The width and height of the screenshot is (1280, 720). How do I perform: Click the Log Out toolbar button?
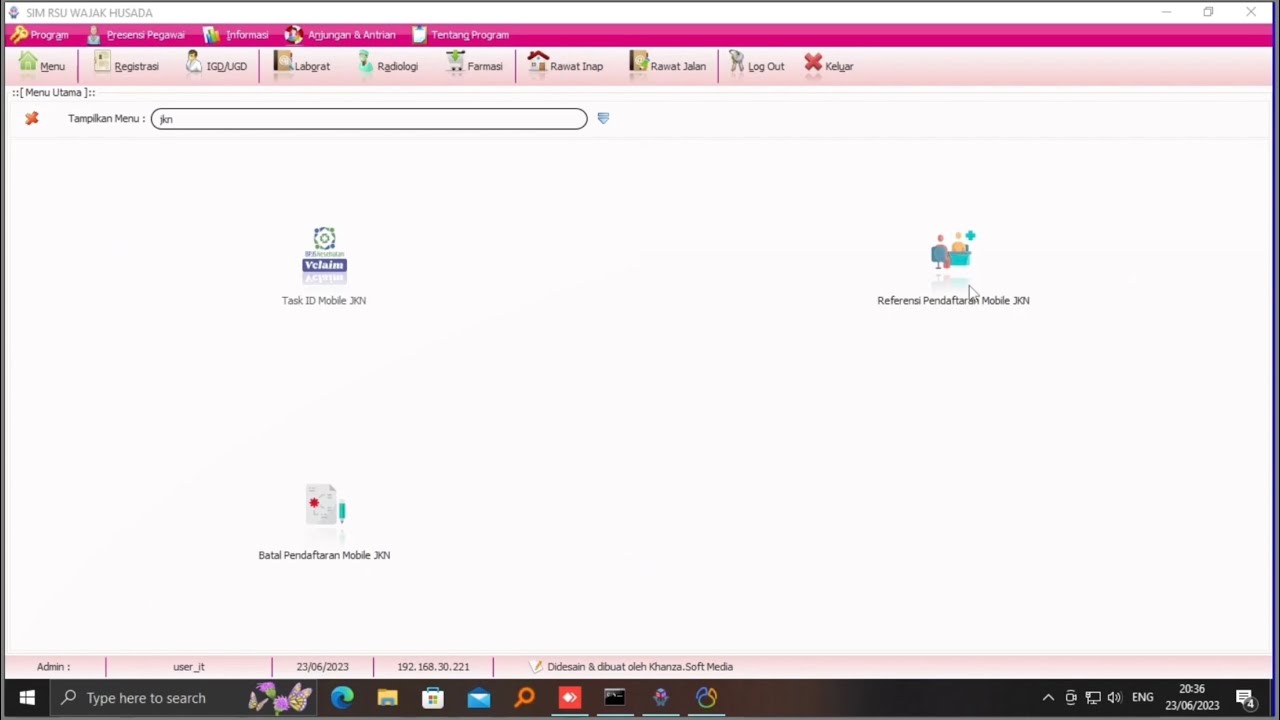757,65
